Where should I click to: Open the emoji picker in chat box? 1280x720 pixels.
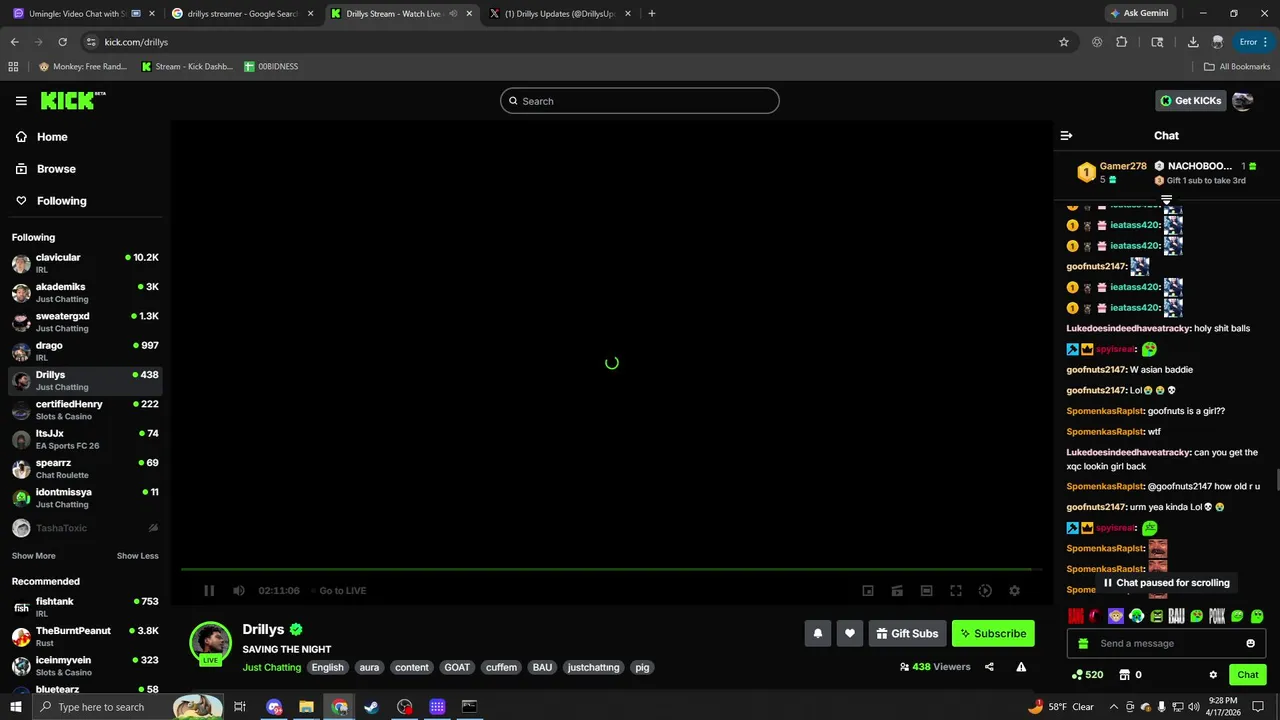1250,643
